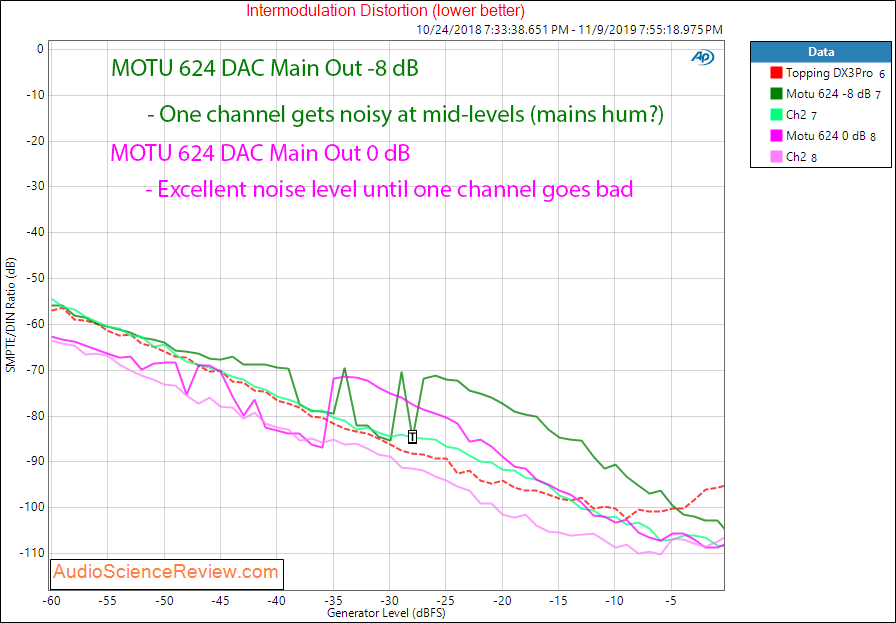Click the -80 tick on the SMPTE/DIN axis

coord(35,416)
